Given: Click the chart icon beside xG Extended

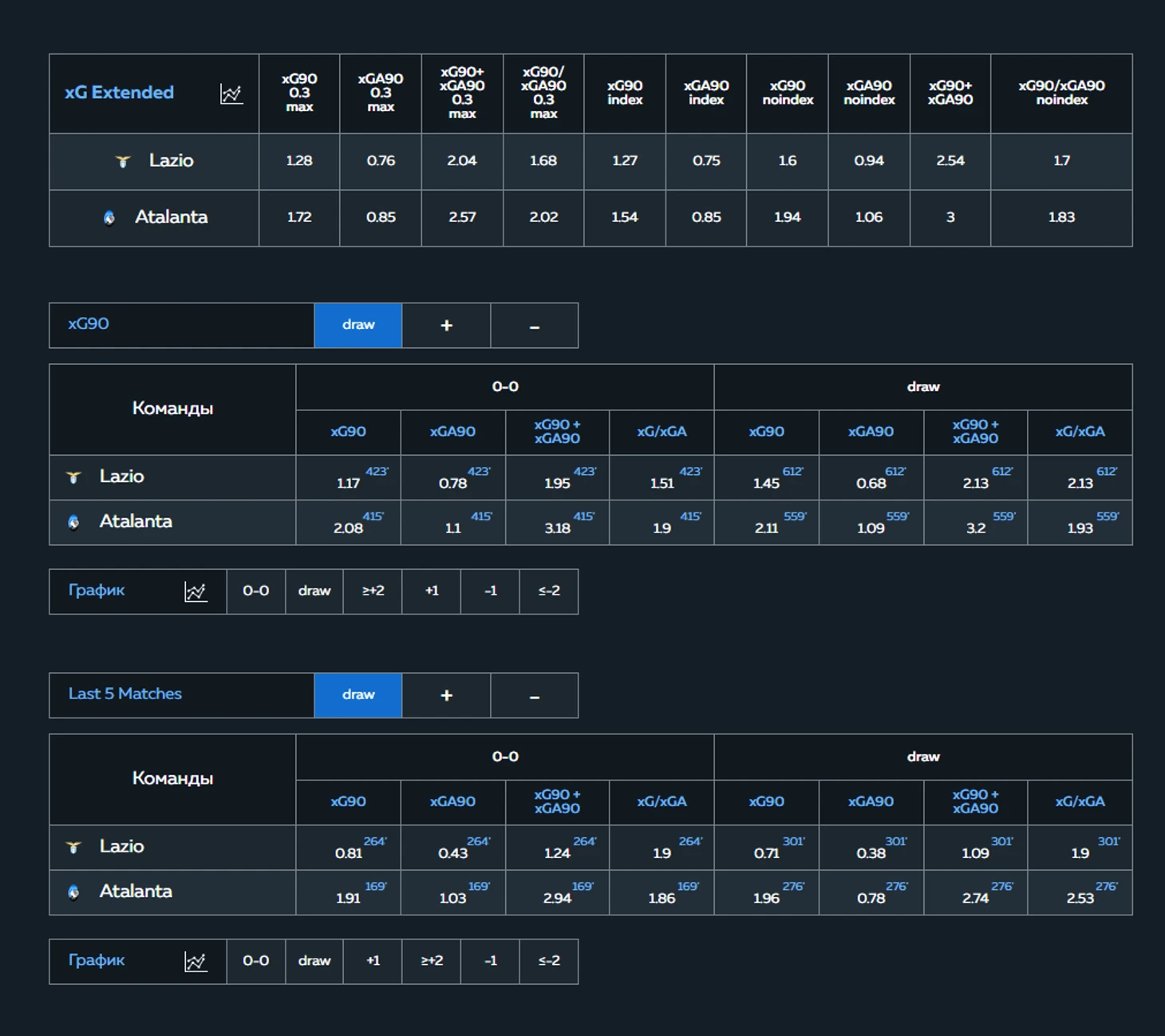Looking at the screenshot, I should click(x=231, y=94).
